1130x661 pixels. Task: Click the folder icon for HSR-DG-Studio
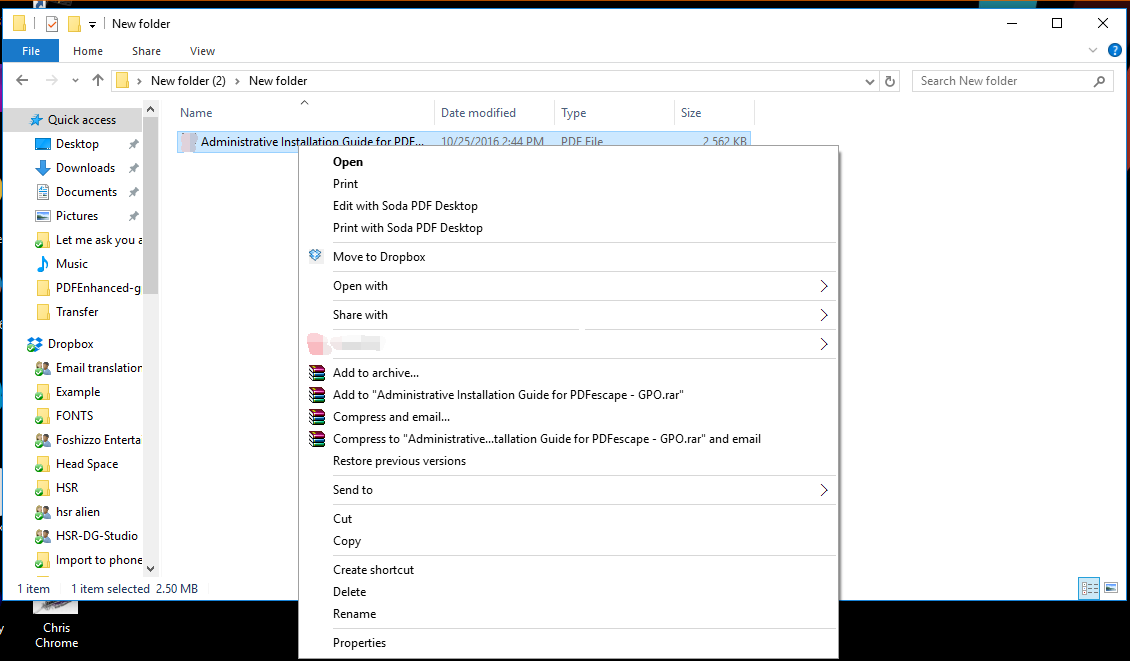[x=43, y=536]
